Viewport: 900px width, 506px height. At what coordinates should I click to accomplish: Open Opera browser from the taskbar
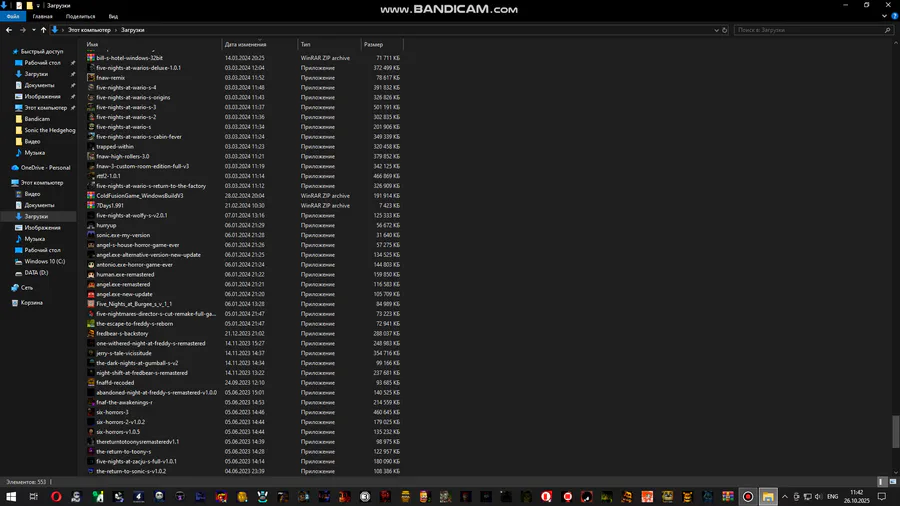[x=56, y=497]
